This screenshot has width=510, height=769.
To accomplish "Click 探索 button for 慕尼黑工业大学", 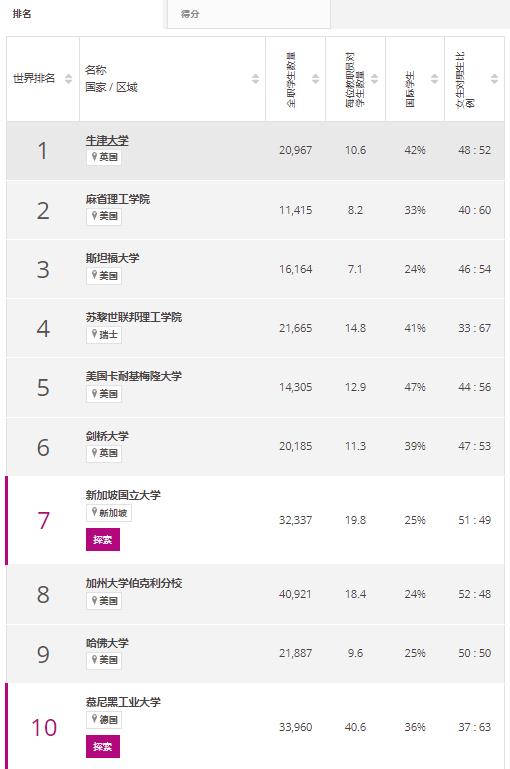I will click(x=103, y=747).
